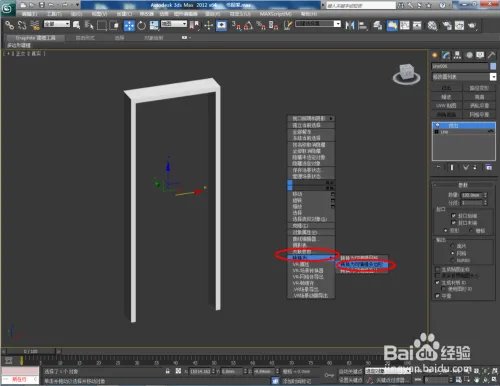Activate the Select and Rotate tool
The image size is (500, 386).
[x=141, y=25]
